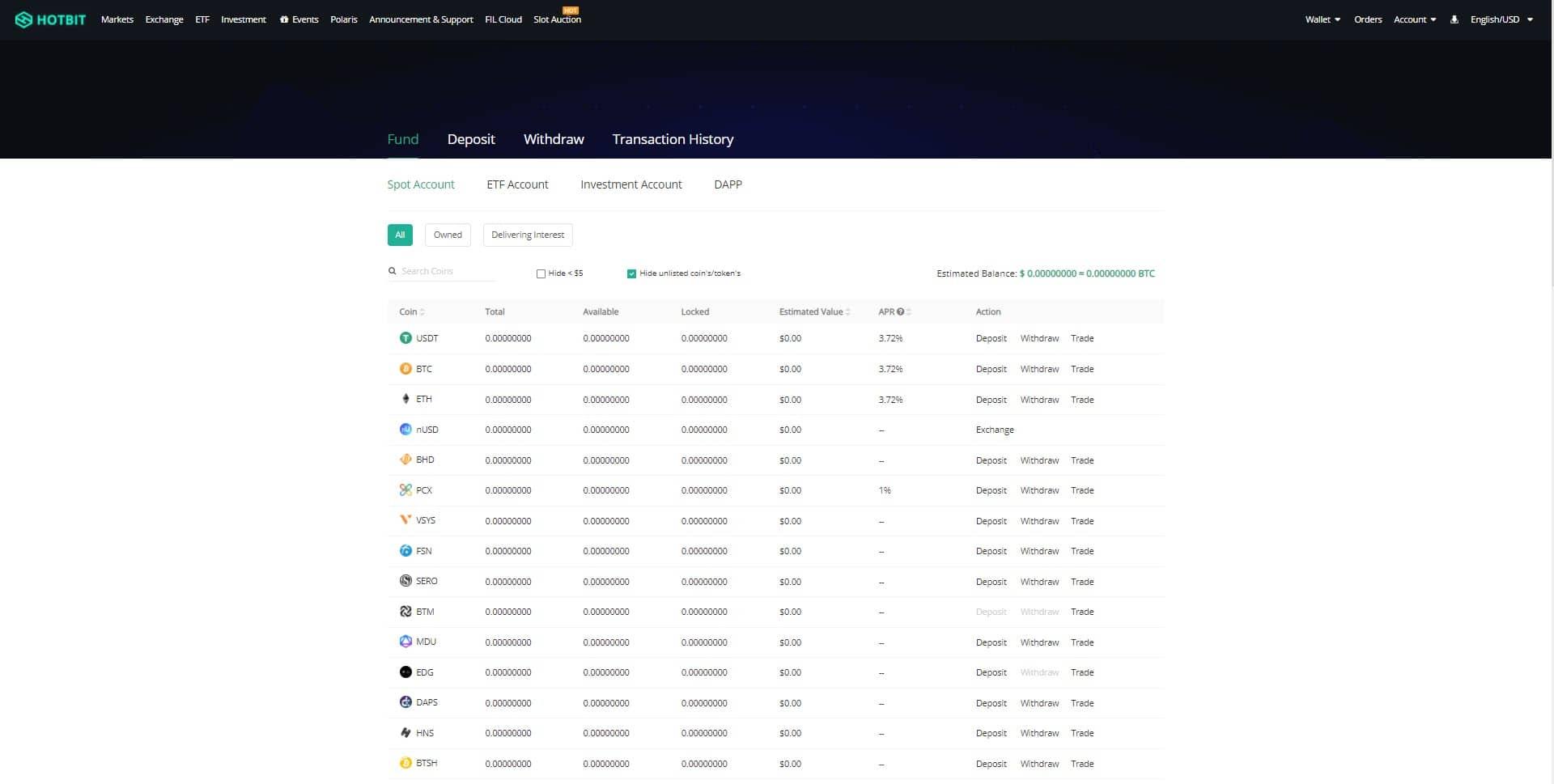Click Trade for ETH
Image resolution: width=1554 pixels, height=784 pixels.
coord(1082,400)
